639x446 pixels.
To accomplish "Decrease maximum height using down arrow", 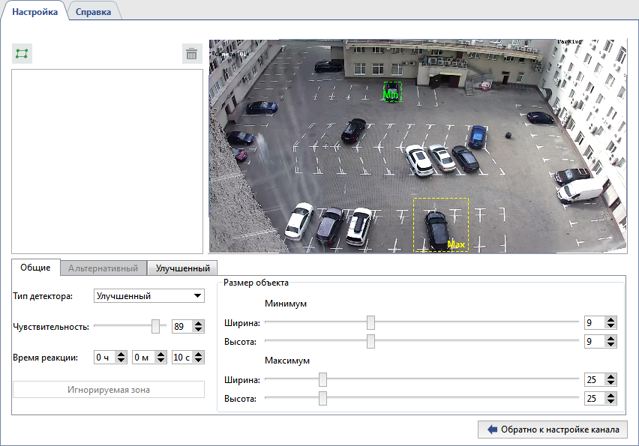I will pos(610,402).
